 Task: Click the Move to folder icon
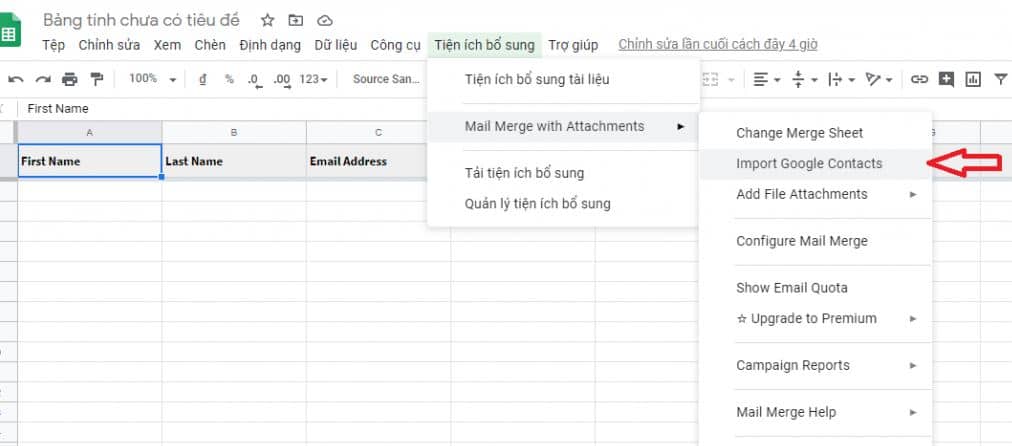point(296,21)
